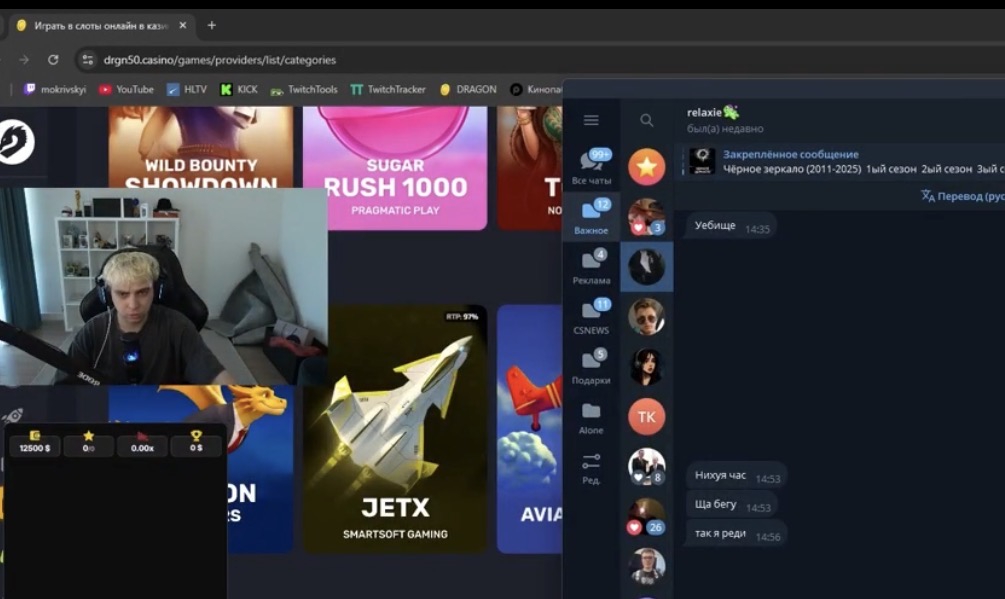Open chat with sunglasses man avatar
This screenshot has width=1005, height=599.
[x=647, y=316]
